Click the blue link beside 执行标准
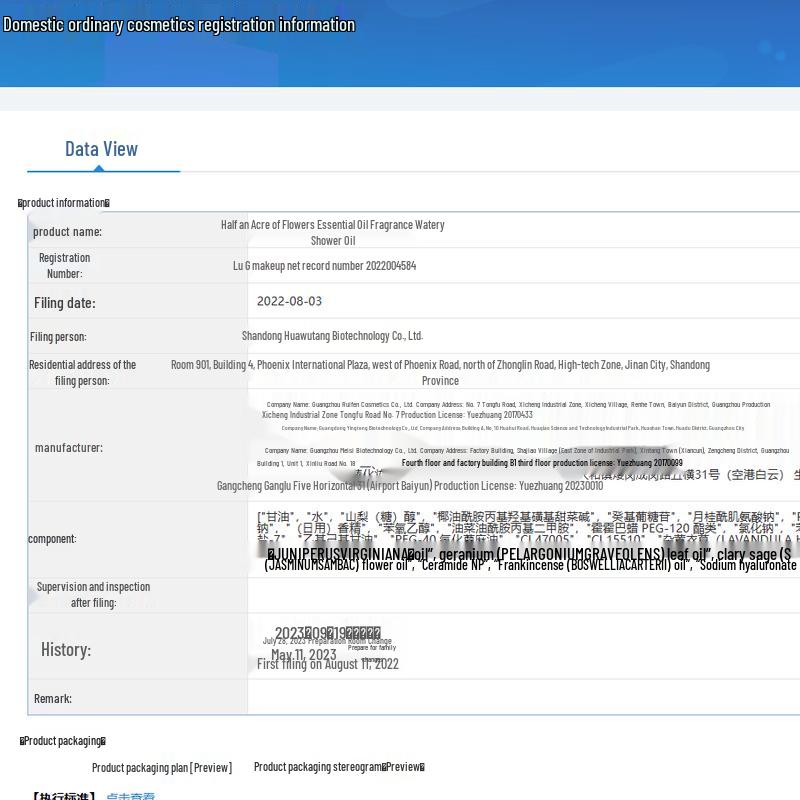This screenshot has width=800, height=800. pyautogui.click(x=131, y=796)
